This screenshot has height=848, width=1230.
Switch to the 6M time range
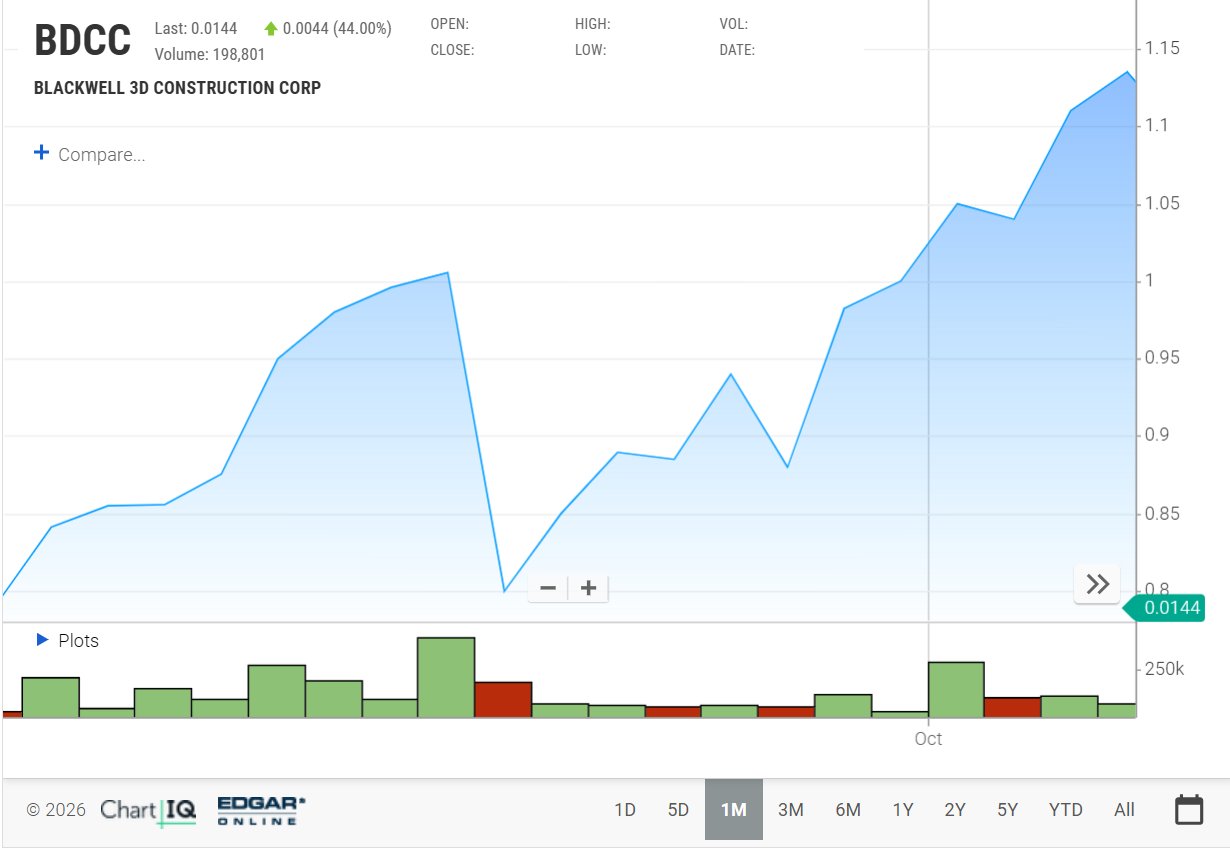click(x=848, y=810)
